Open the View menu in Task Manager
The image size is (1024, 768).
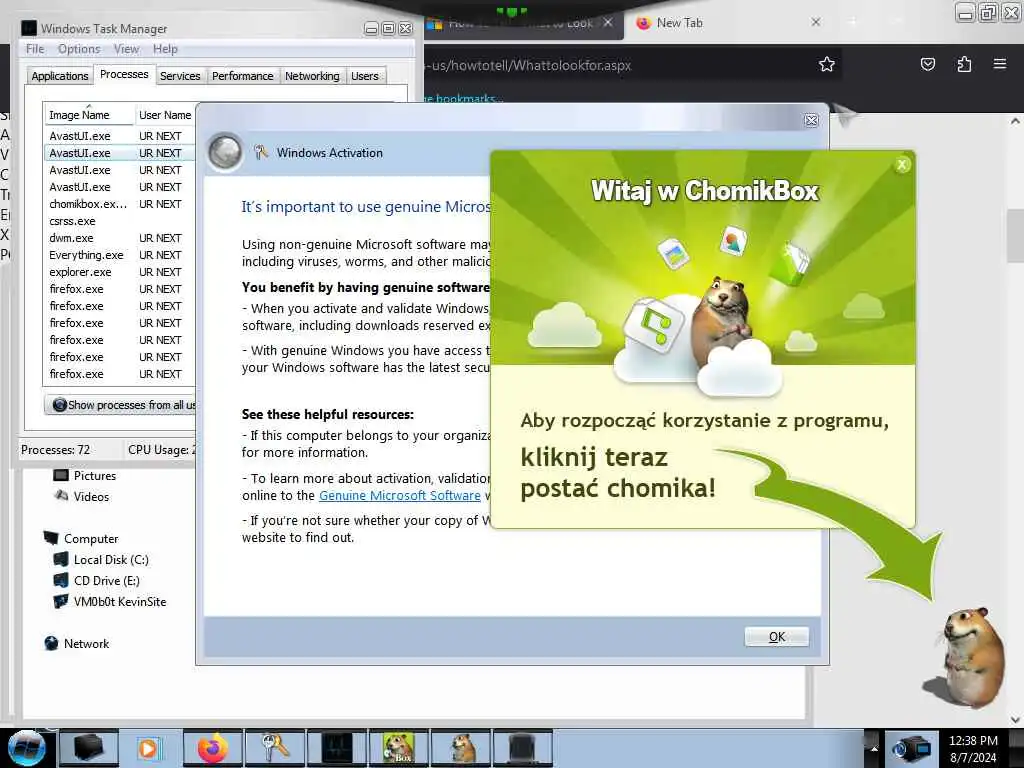click(x=126, y=49)
